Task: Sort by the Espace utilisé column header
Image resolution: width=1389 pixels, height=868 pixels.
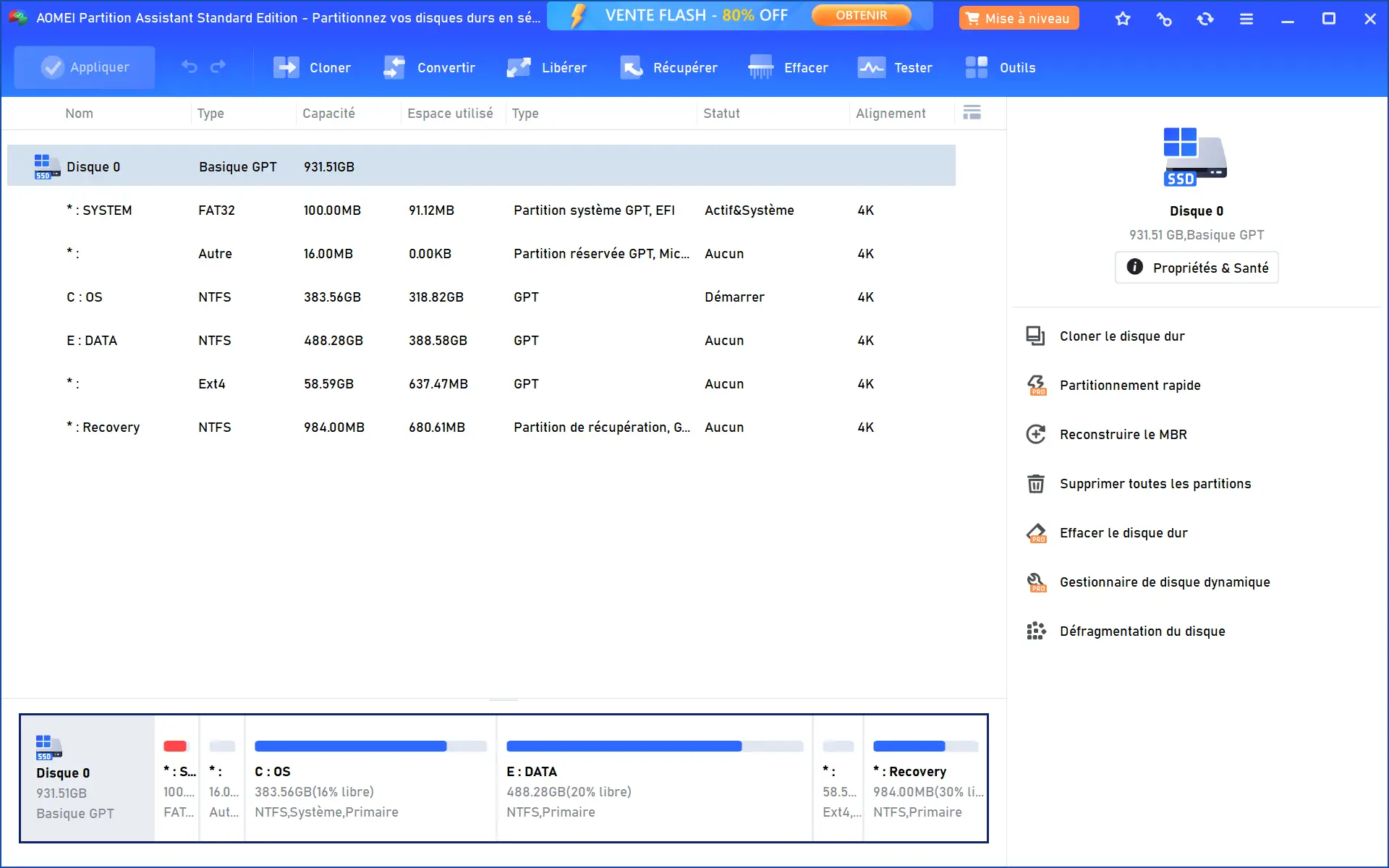Action: (x=450, y=114)
